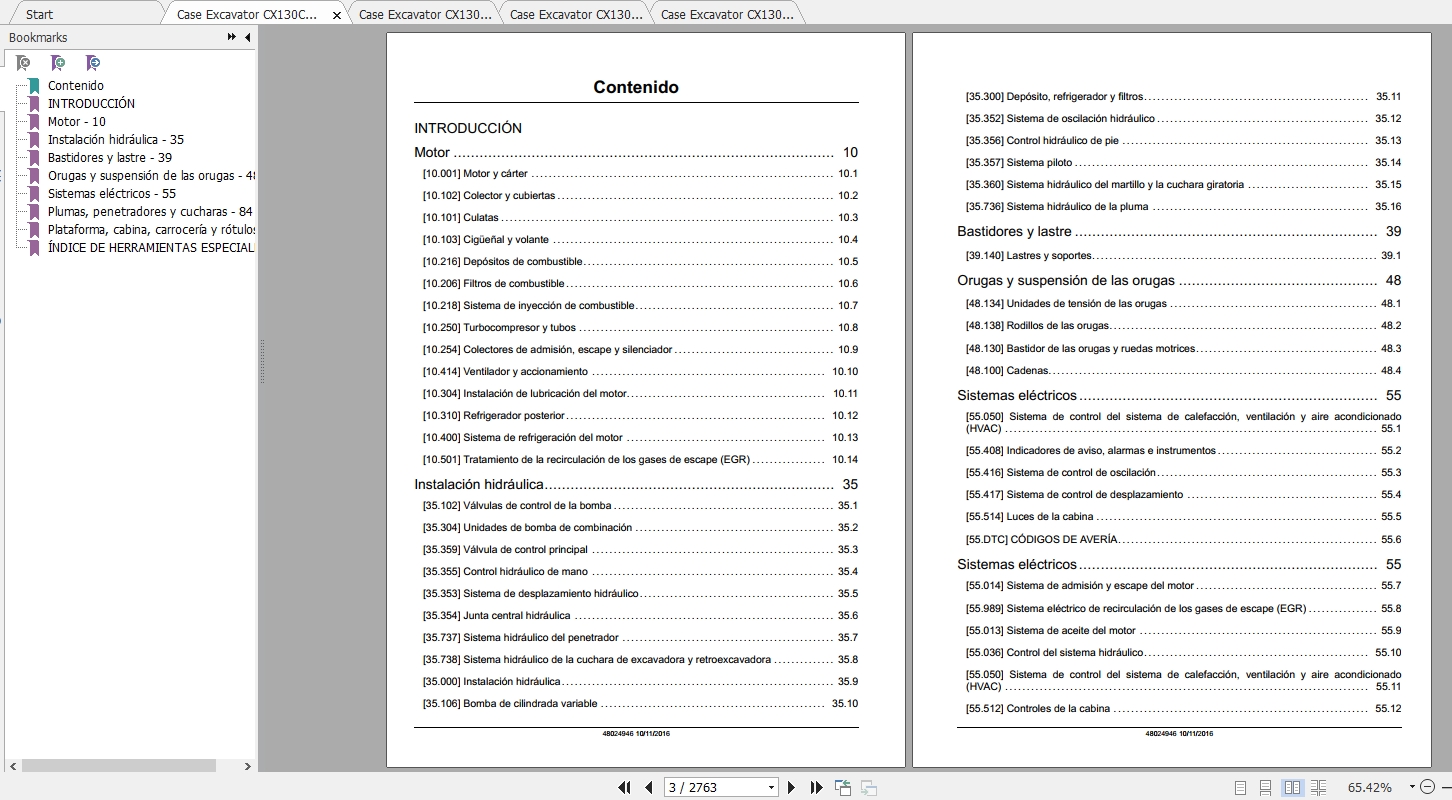The height and width of the screenshot is (800, 1452).
Task: Click the delete bookmark icon
Action: (22, 63)
